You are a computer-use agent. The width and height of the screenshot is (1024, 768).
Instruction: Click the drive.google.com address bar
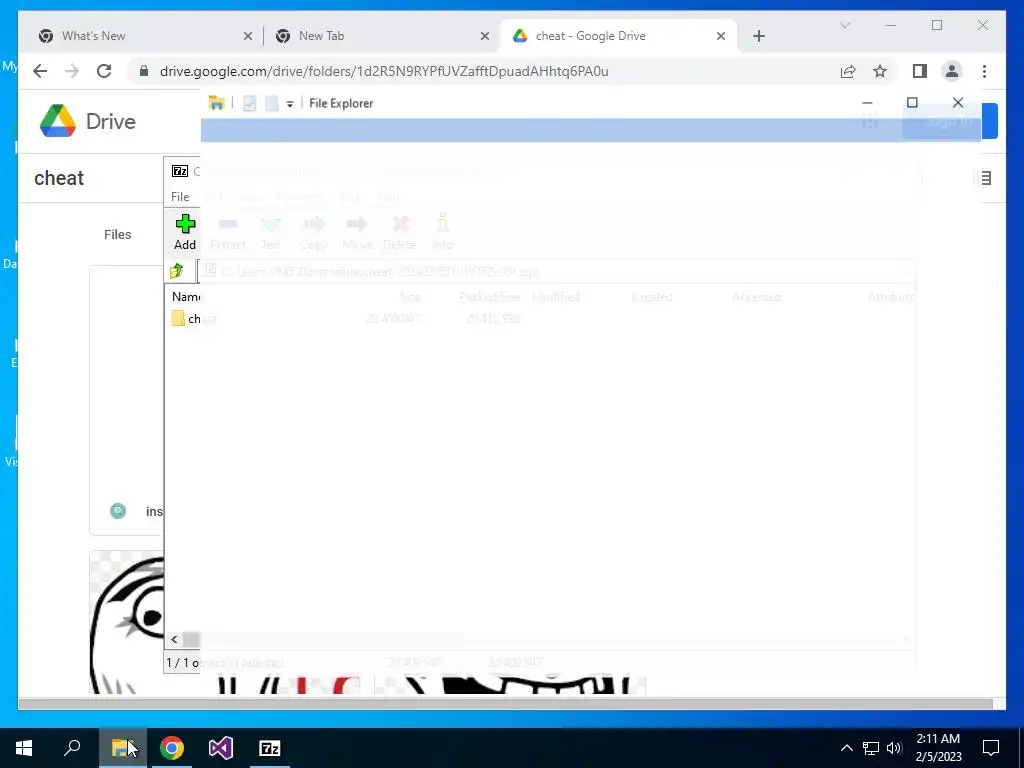[384, 71]
